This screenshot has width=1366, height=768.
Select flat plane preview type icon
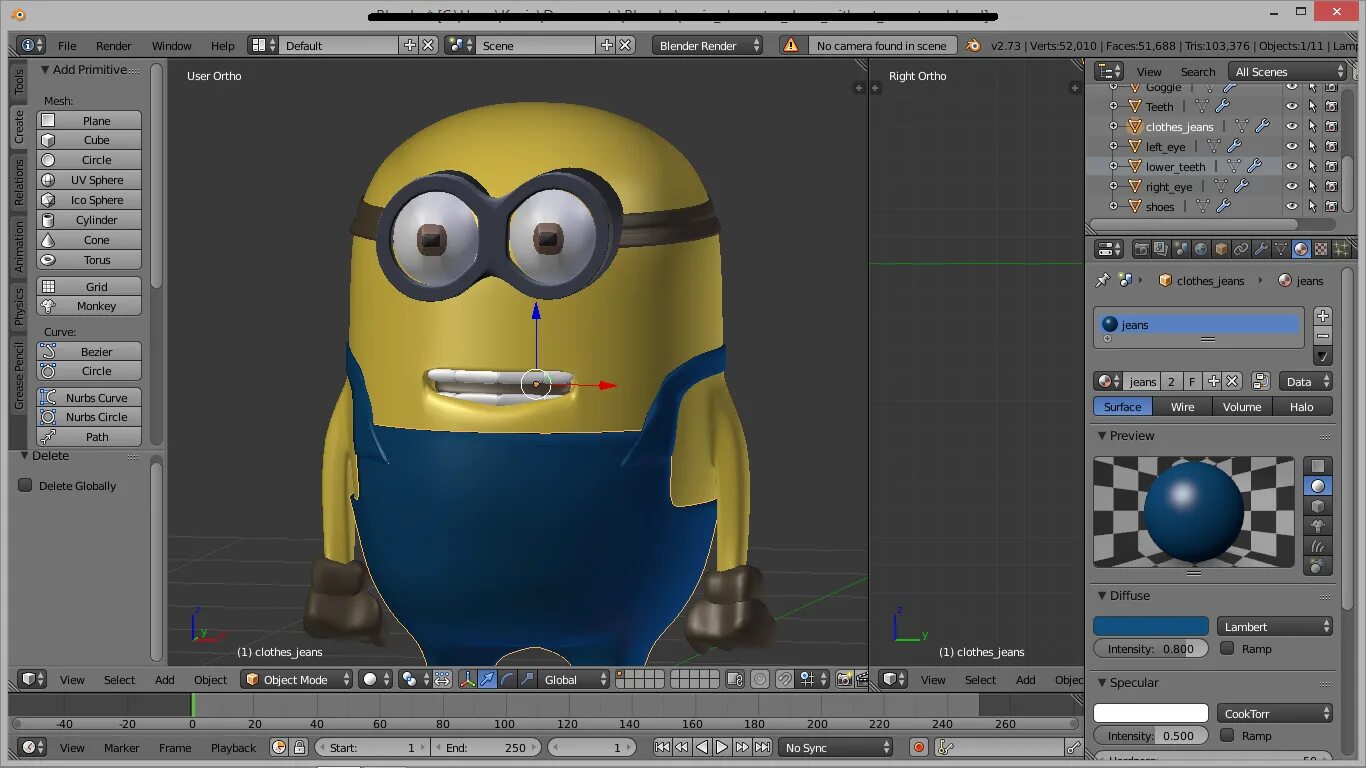(x=1318, y=466)
